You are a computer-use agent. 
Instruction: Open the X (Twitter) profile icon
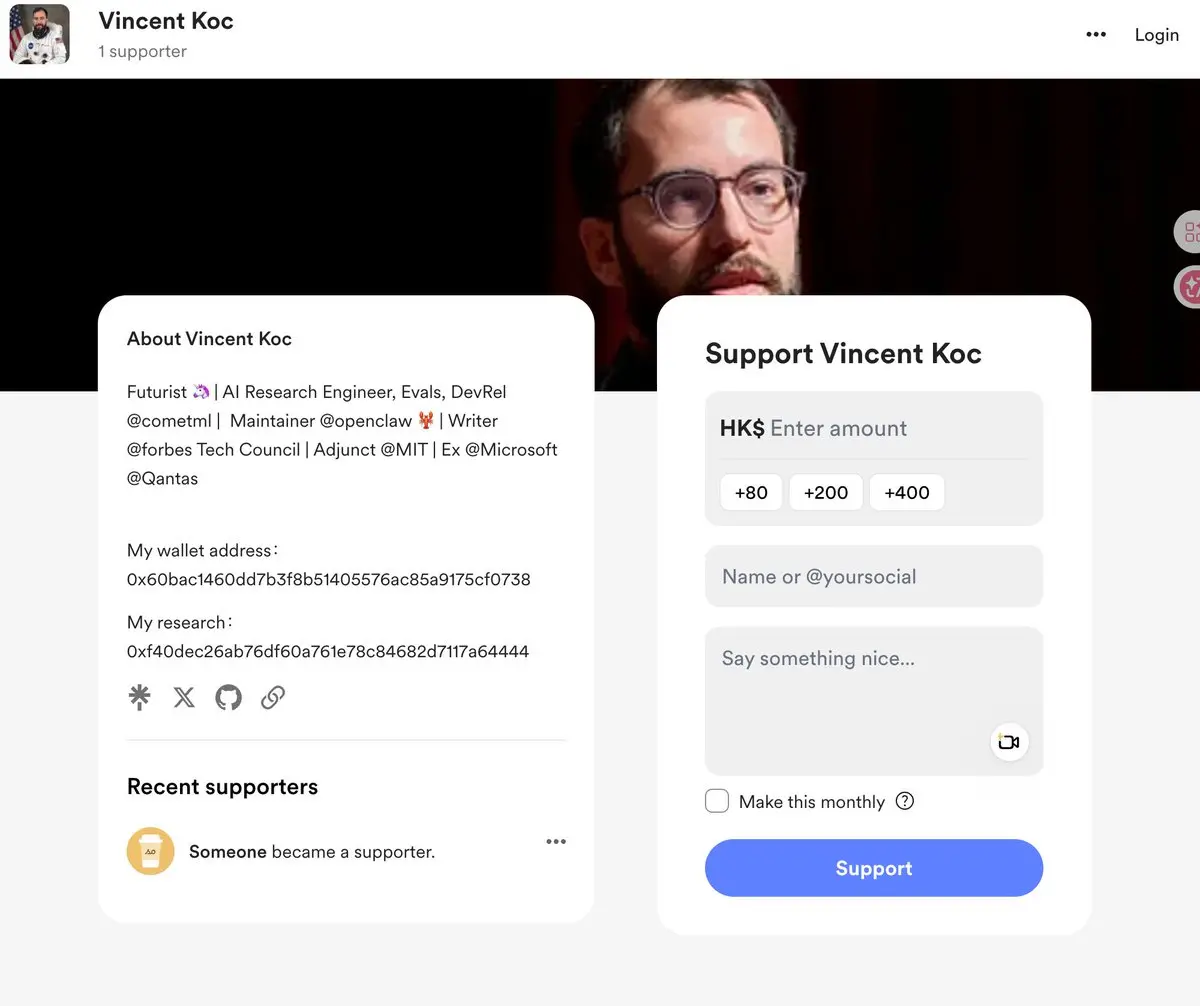(184, 697)
